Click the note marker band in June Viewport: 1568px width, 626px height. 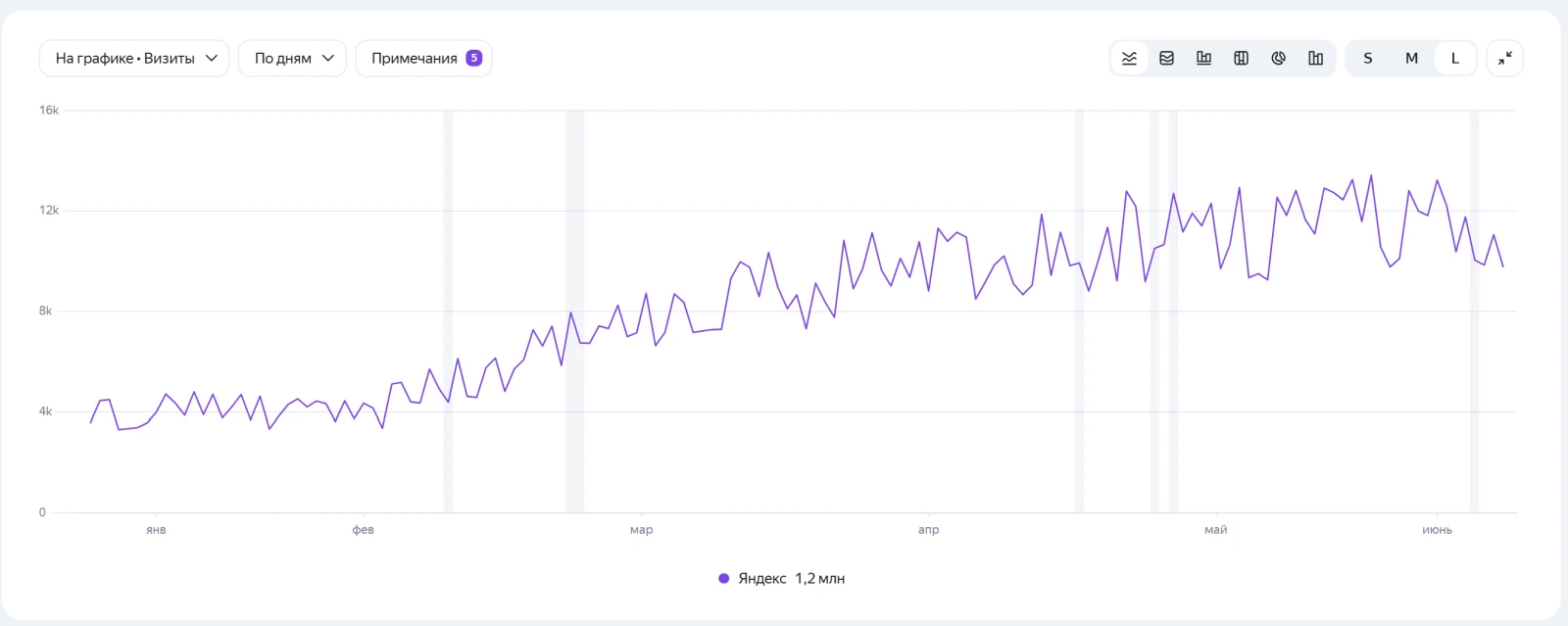coord(1474,312)
